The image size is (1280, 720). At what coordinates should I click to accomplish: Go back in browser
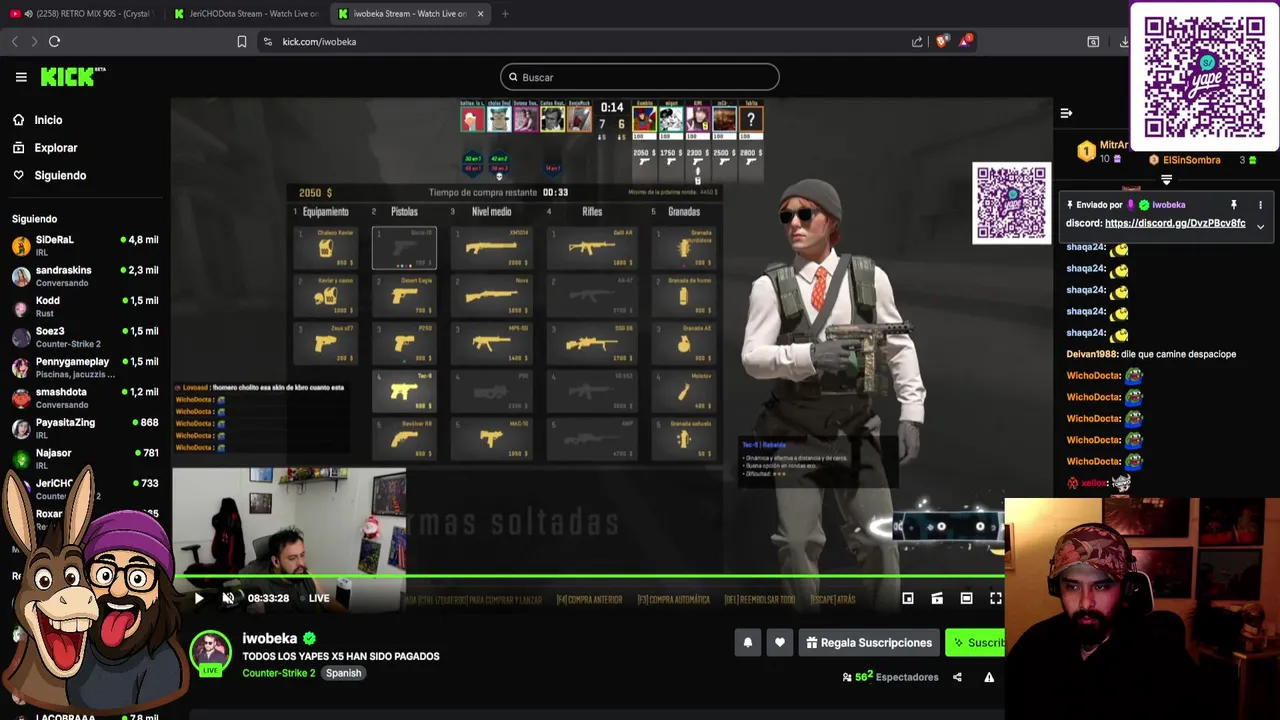[15, 41]
